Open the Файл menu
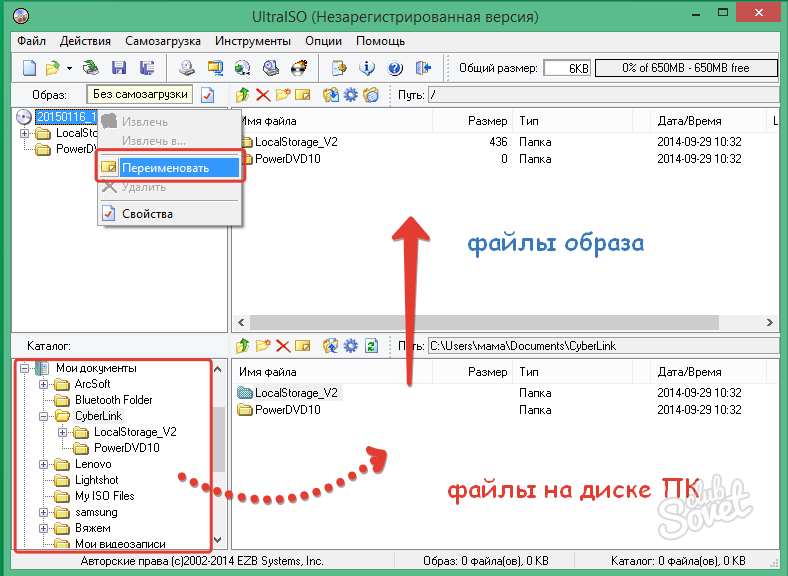Screen dimensions: 788x576 tap(31, 41)
